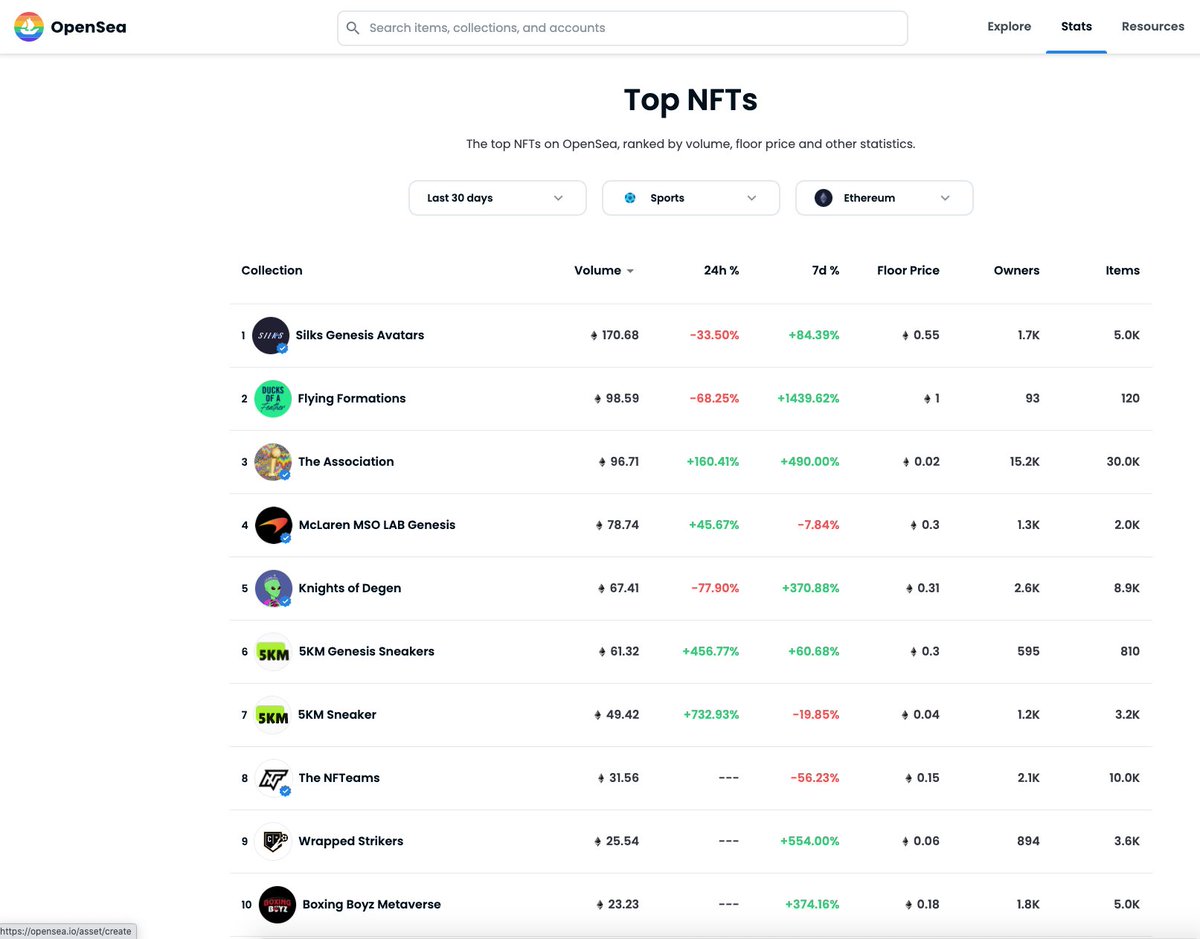
Task: Sort by the 24h % column
Action: [x=721, y=270]
